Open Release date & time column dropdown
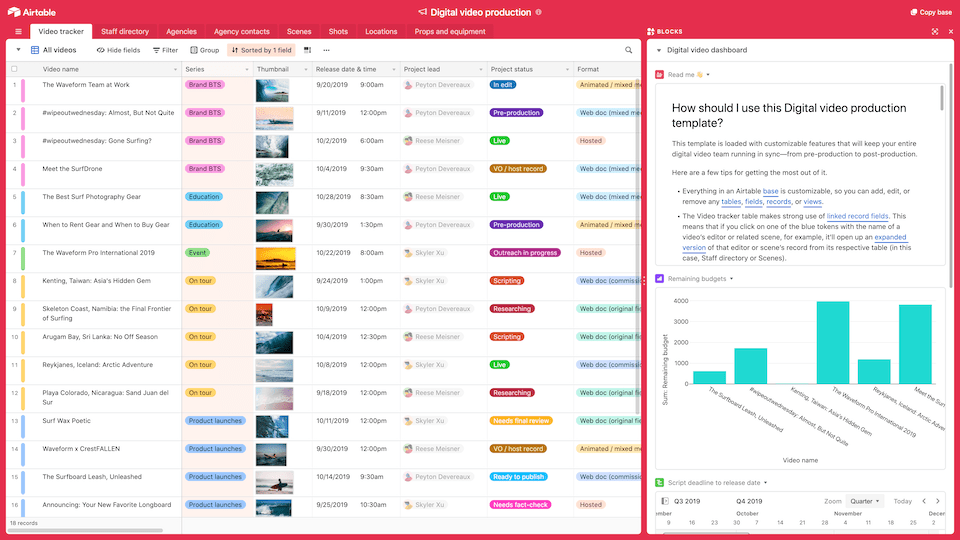 [x=394, y=70]
